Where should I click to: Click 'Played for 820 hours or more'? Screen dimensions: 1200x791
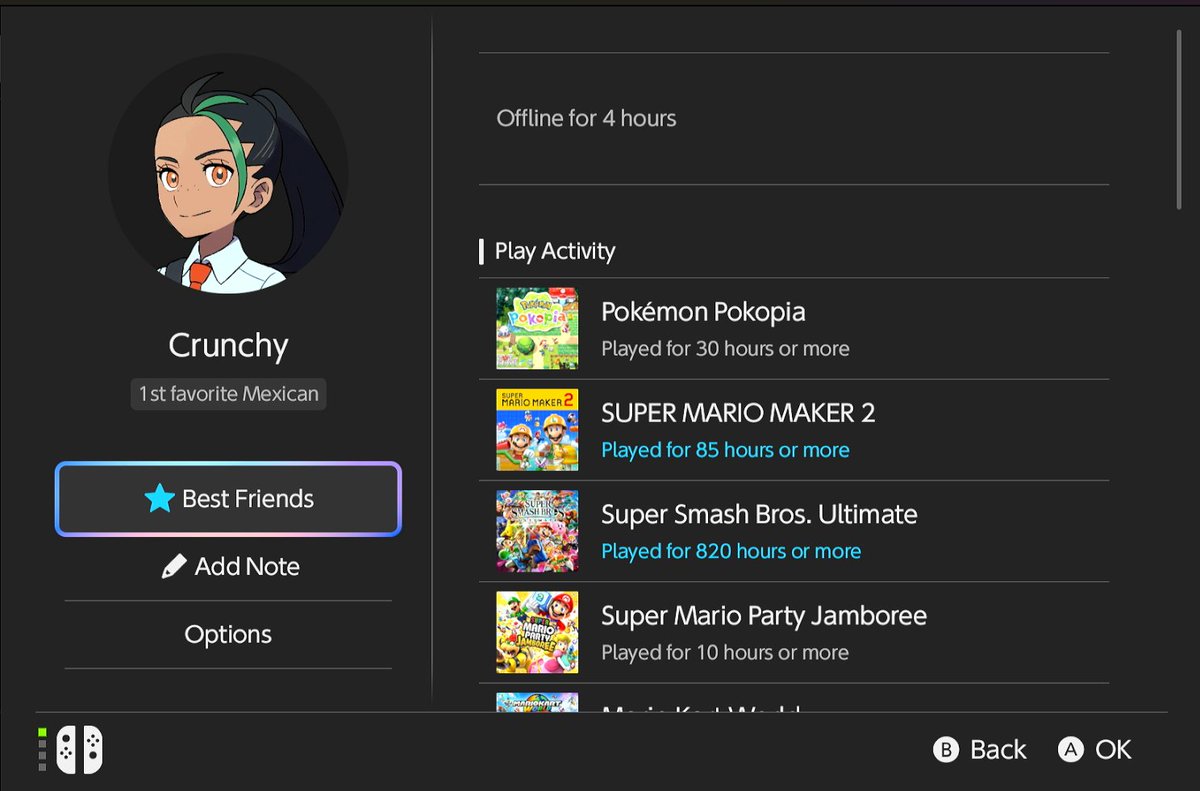[x=731, y=551]
